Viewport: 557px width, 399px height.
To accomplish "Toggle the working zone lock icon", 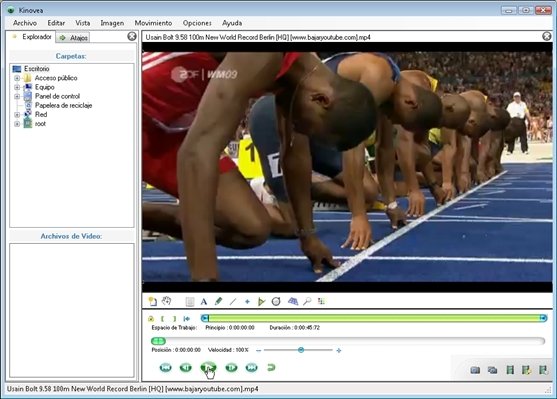I will coord(151,318).
